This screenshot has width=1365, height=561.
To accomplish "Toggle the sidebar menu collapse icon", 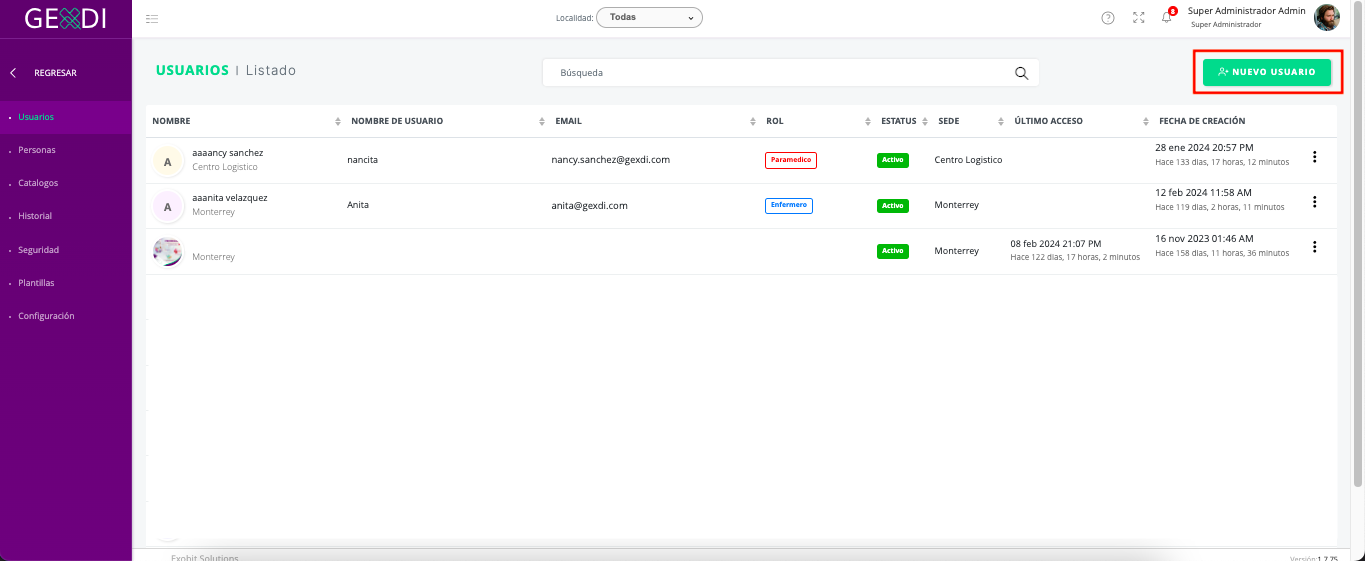I will pyautogui.click(x=152, y=18).
